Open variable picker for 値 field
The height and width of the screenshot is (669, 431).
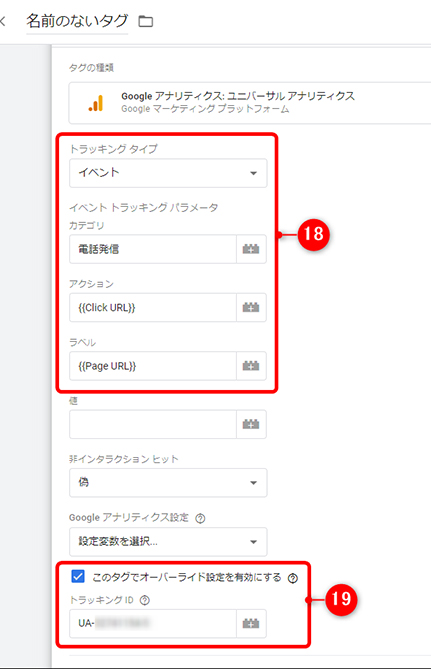[x=251, y=424]
